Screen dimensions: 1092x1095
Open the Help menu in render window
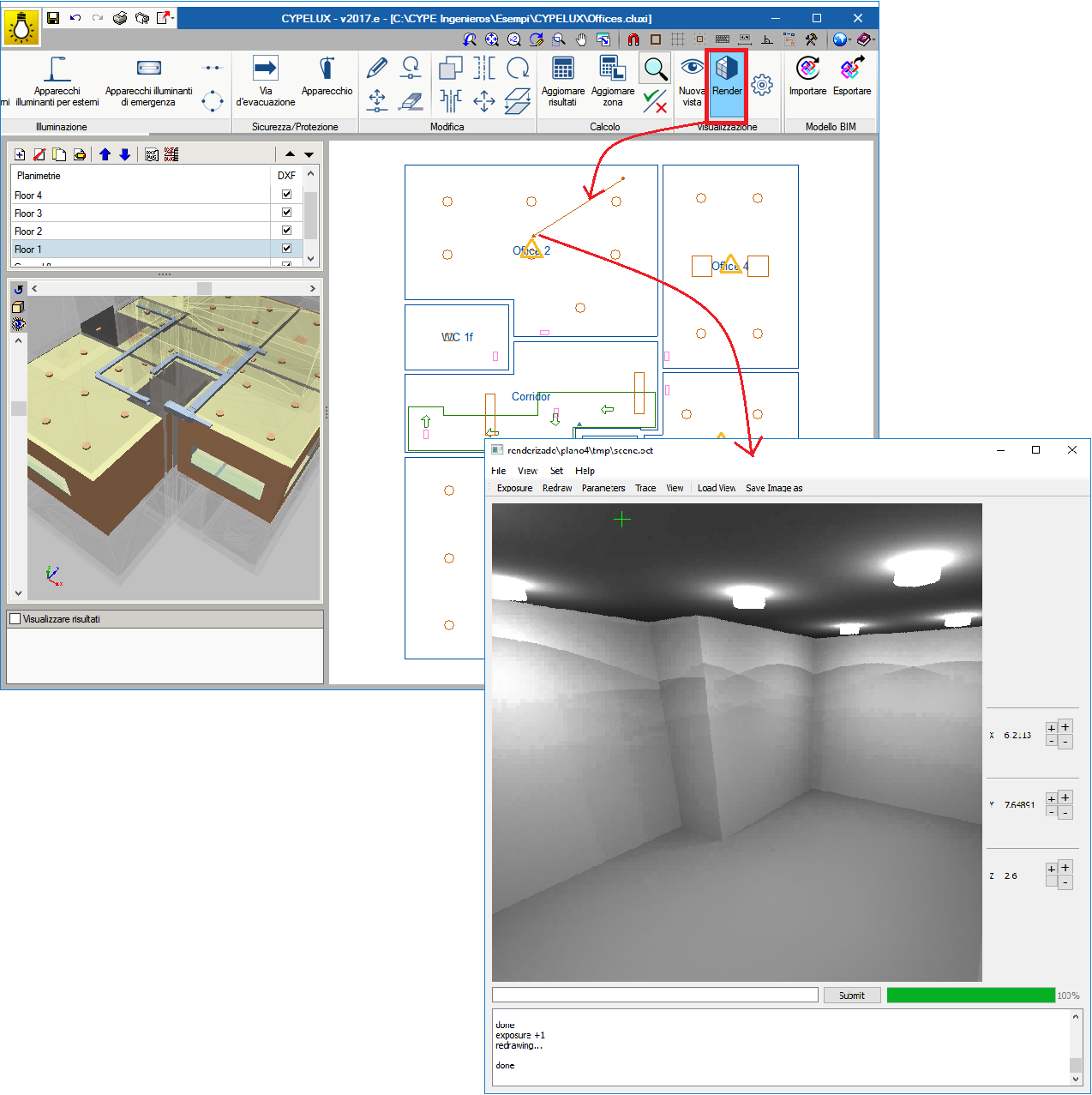(x=585, y=471)
